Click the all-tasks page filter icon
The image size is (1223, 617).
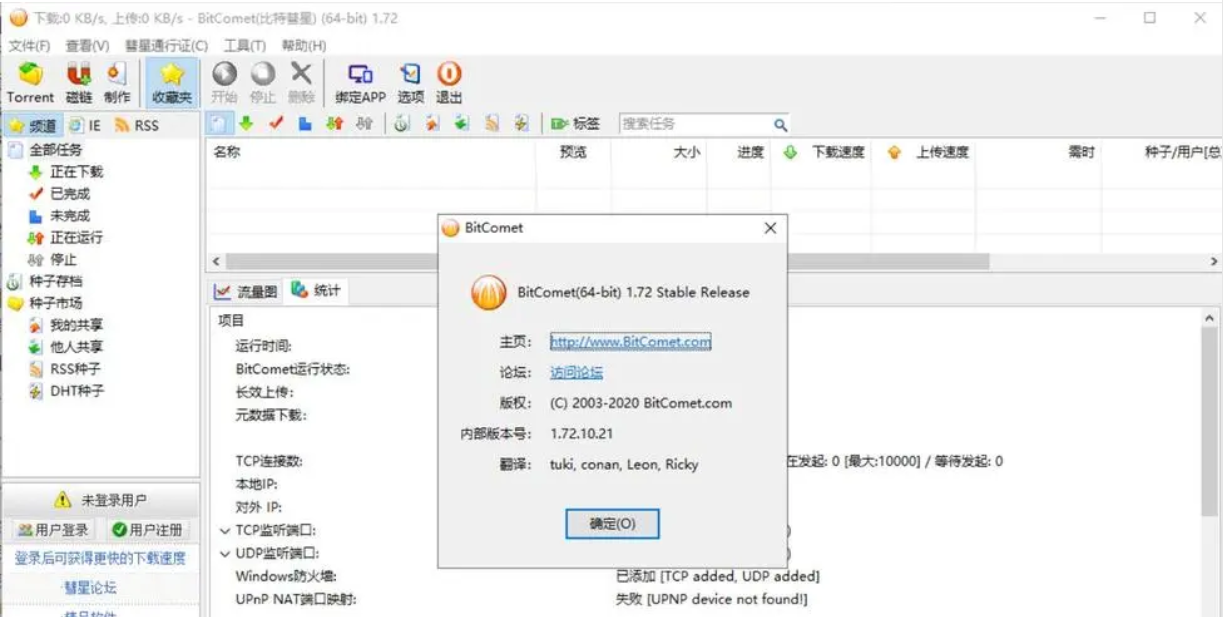[x=219, y=123]
